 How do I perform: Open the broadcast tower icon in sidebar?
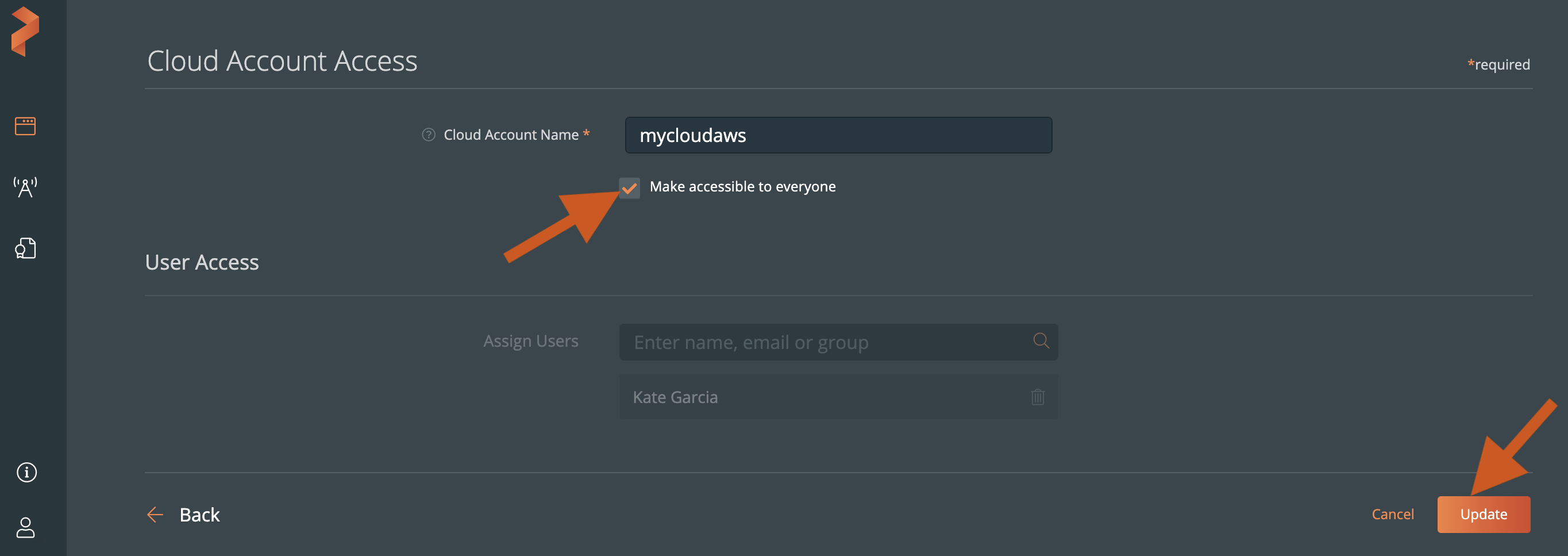[x=25, y=187]
